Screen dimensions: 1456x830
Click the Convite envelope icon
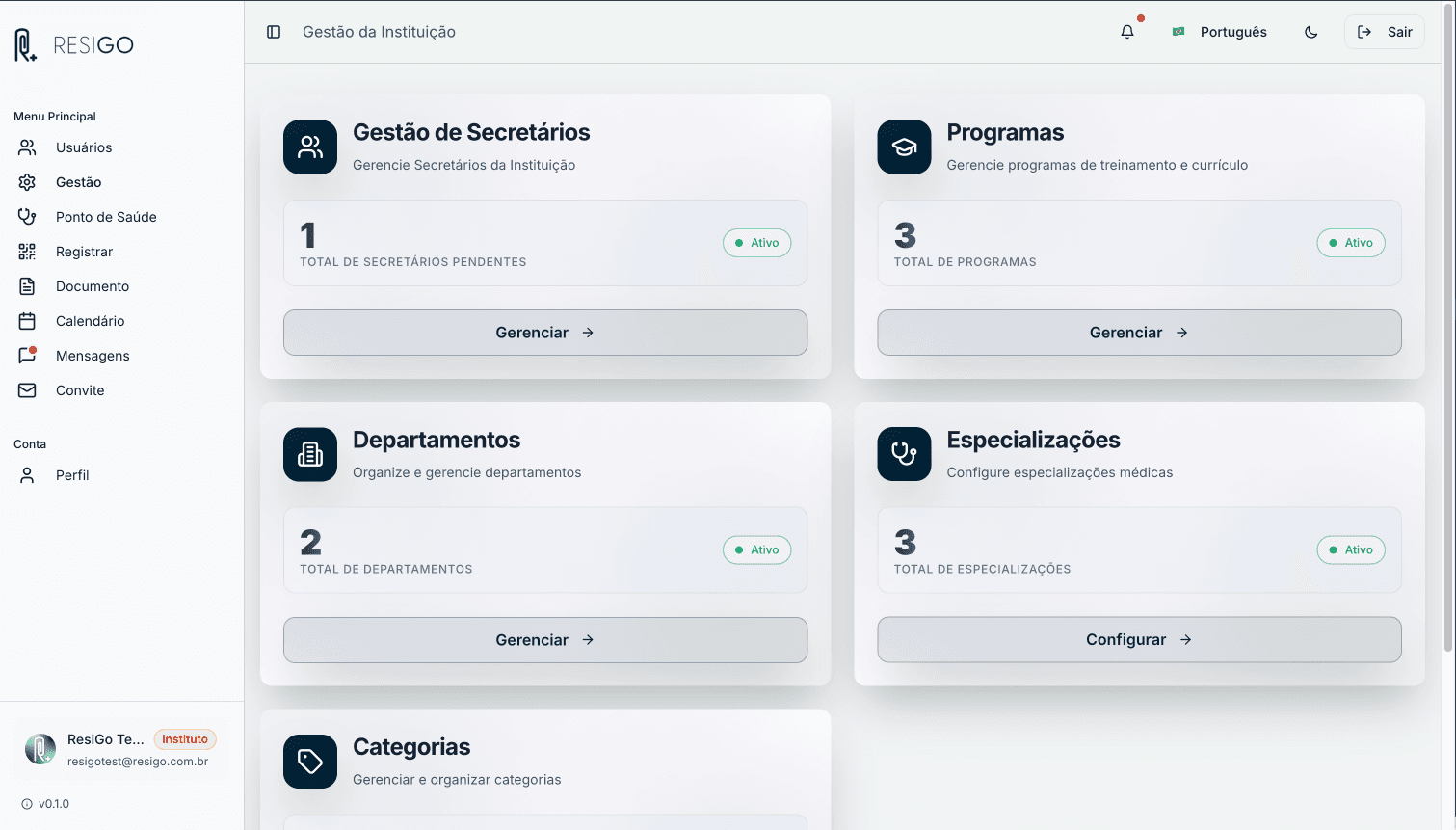27,390
